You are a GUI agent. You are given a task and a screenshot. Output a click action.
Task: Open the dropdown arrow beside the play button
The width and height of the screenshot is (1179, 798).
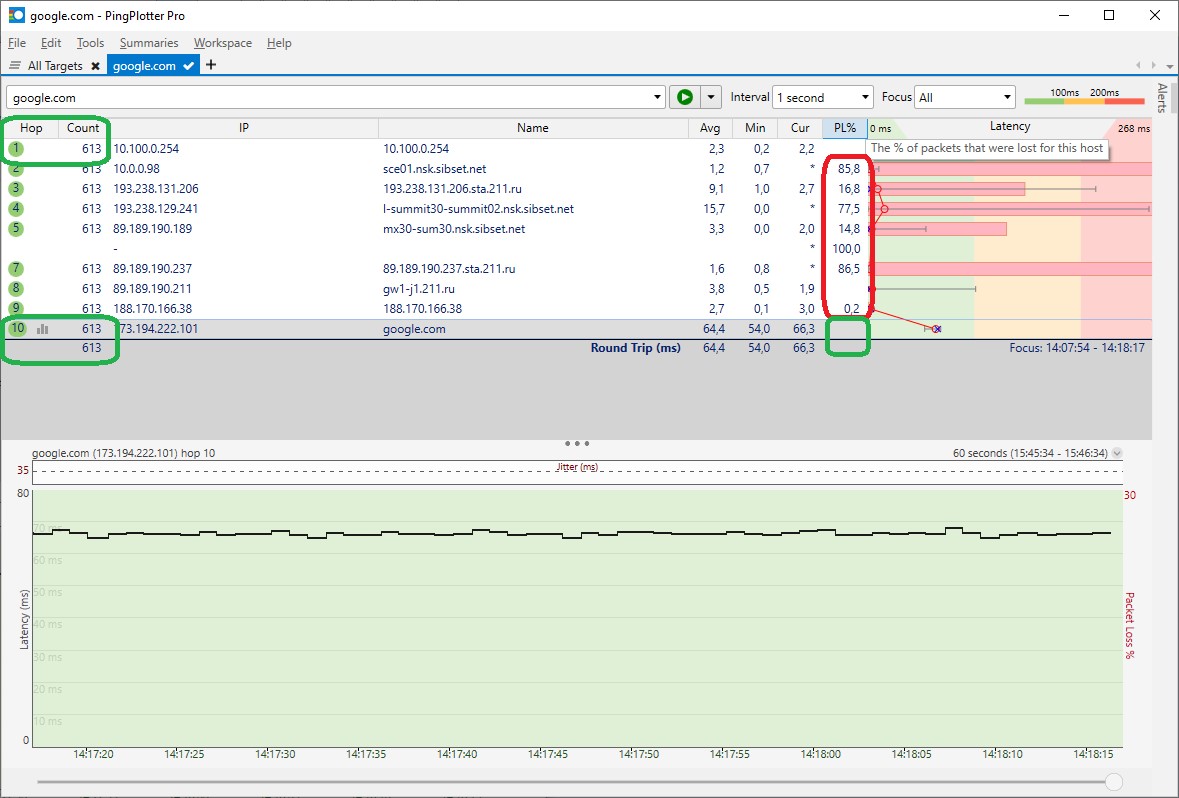[x=711, y=97]
